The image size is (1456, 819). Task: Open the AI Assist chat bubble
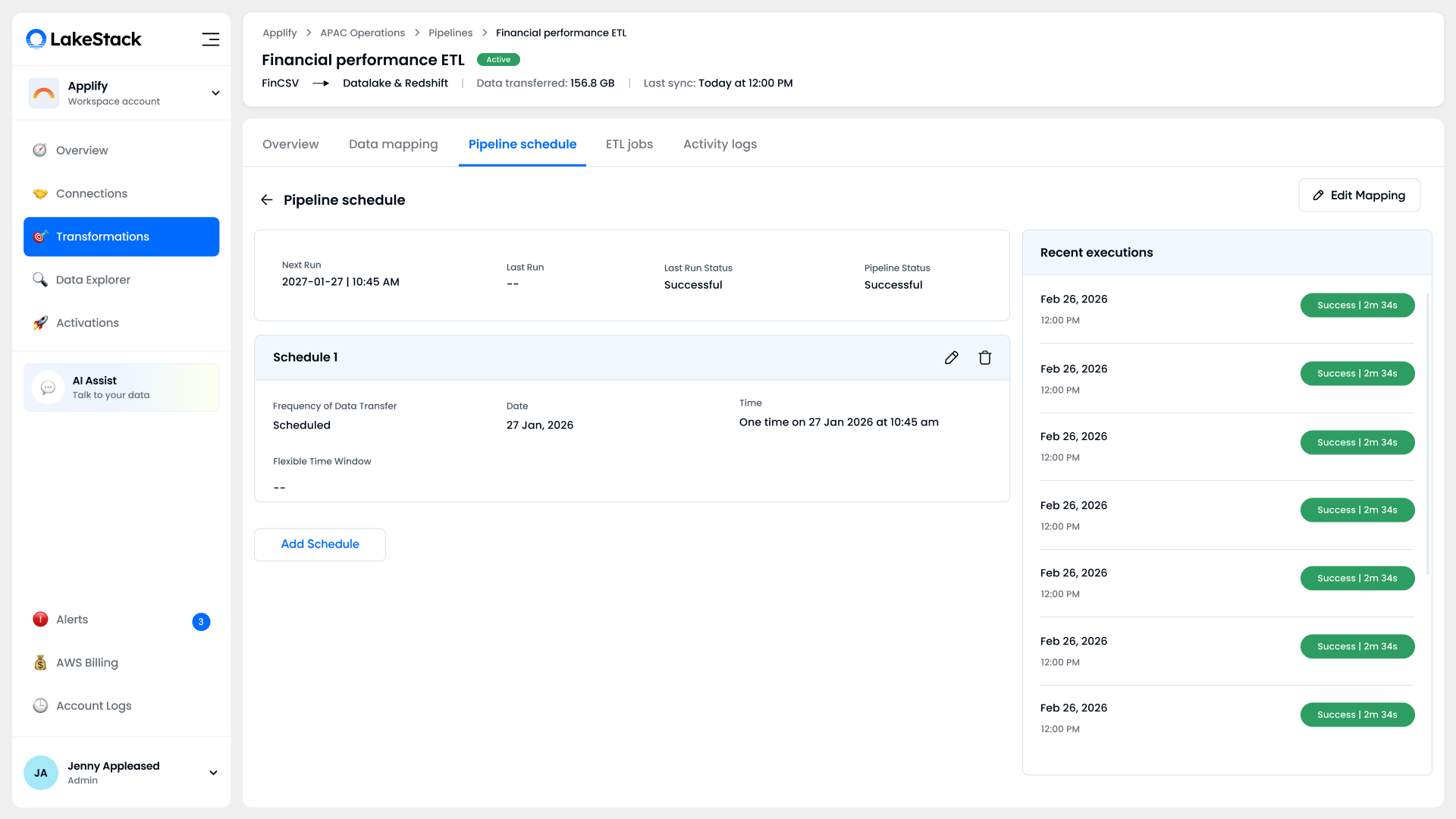[x=48, y=388]
